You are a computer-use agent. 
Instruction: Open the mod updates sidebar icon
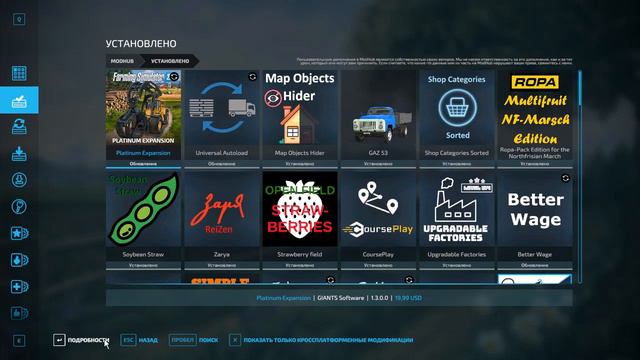(19, 127)
